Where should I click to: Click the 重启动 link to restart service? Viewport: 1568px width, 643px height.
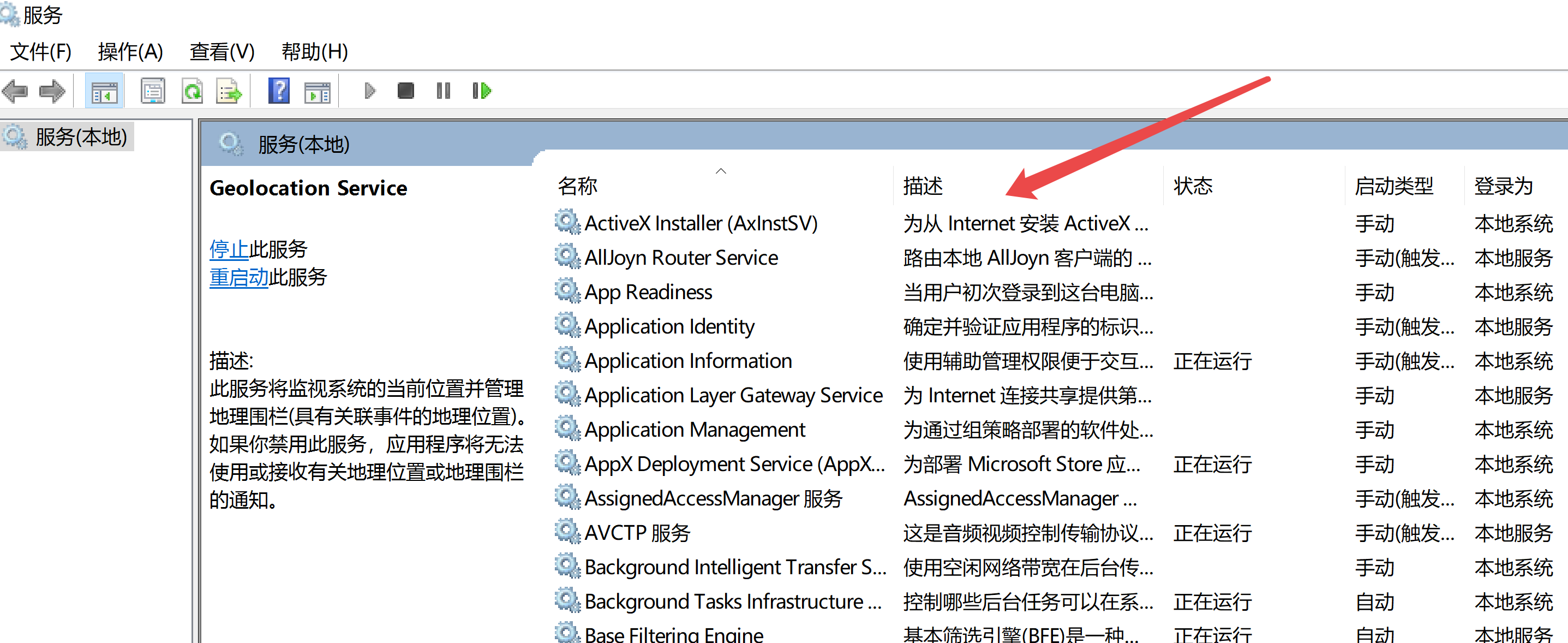pos(238,277)
